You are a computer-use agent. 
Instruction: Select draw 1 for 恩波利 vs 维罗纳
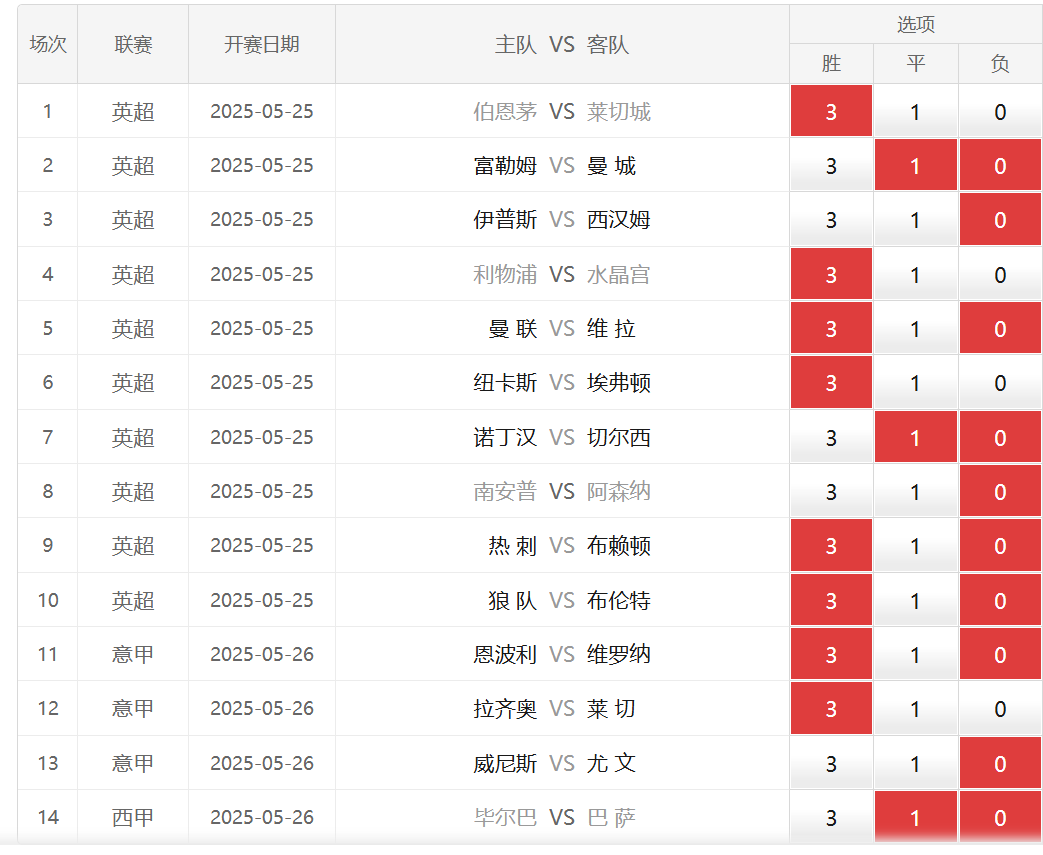click(915, 654)
